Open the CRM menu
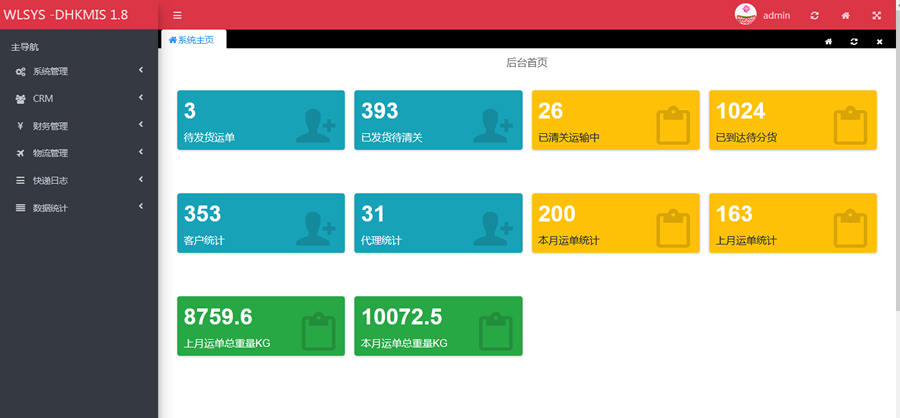 point(79,99)
